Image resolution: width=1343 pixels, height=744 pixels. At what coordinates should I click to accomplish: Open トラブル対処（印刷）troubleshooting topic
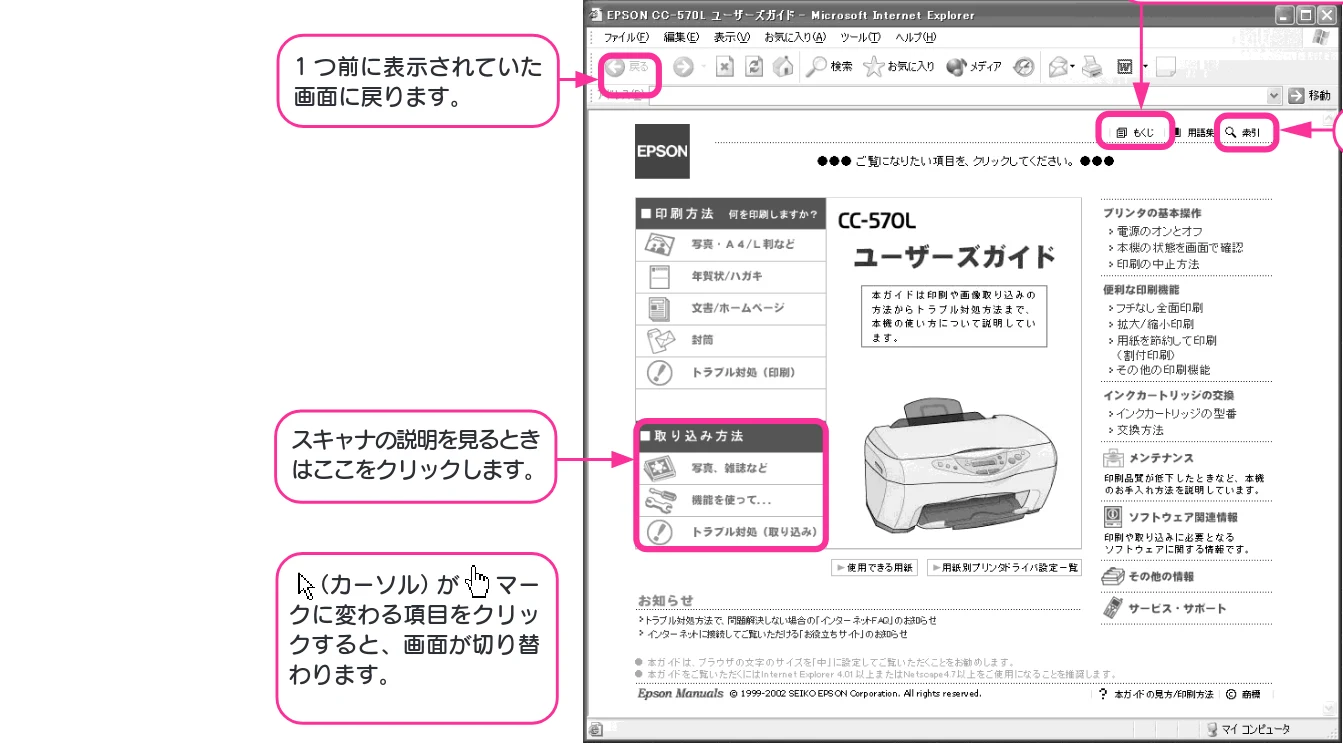coord(731,372)
